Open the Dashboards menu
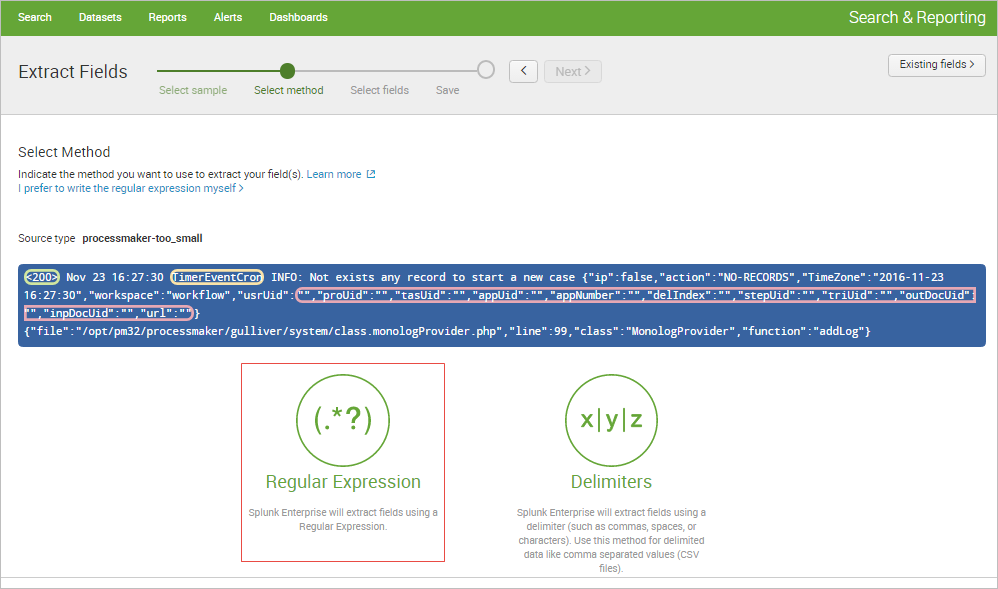The image size is (998, 589). 298,17
